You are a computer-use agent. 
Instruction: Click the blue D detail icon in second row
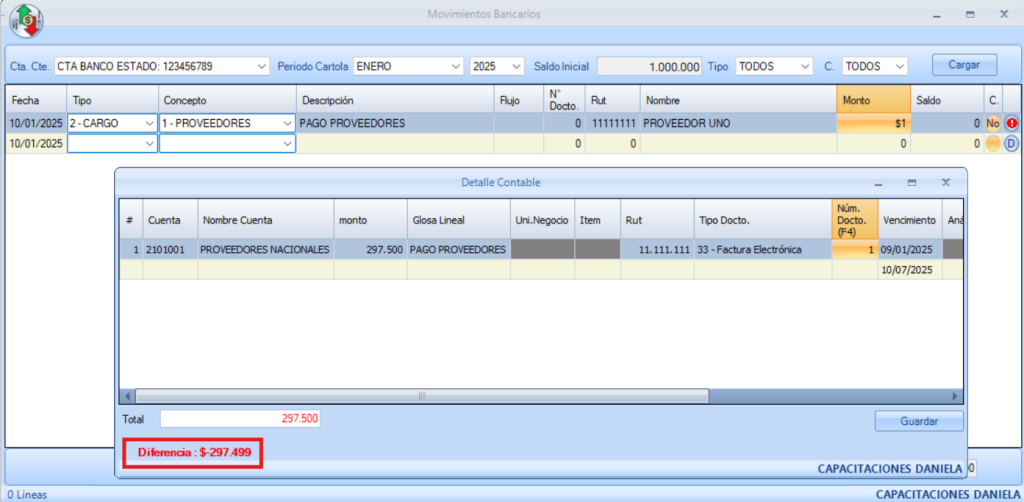point(1011,143)
